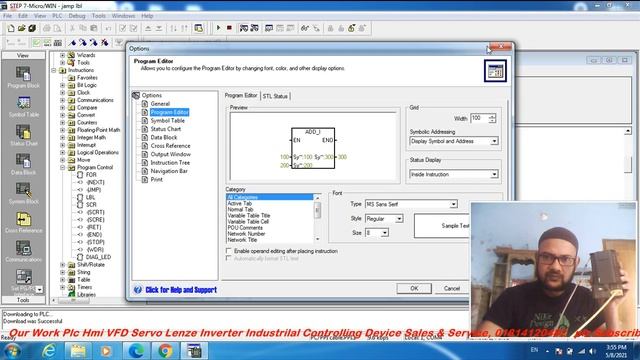
Task: Click OK in the Options dialog
Action: pos(414,289)
